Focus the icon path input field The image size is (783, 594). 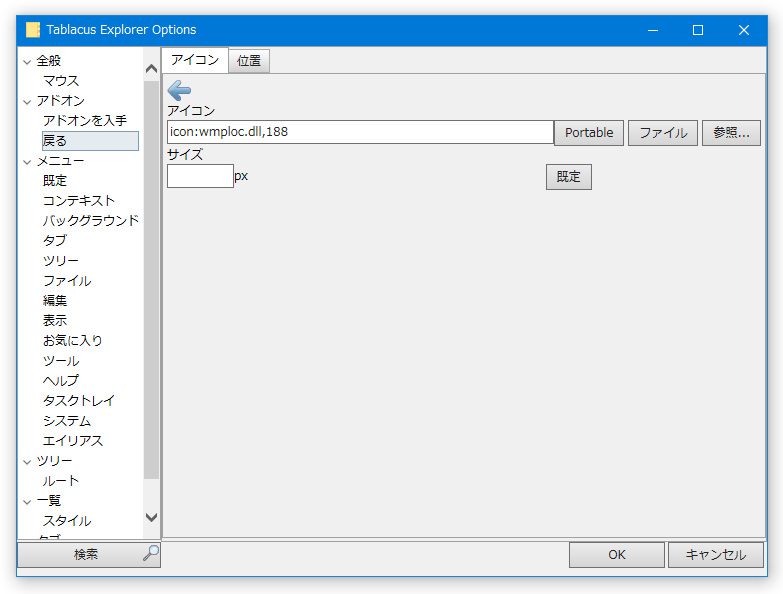(360, 132)
